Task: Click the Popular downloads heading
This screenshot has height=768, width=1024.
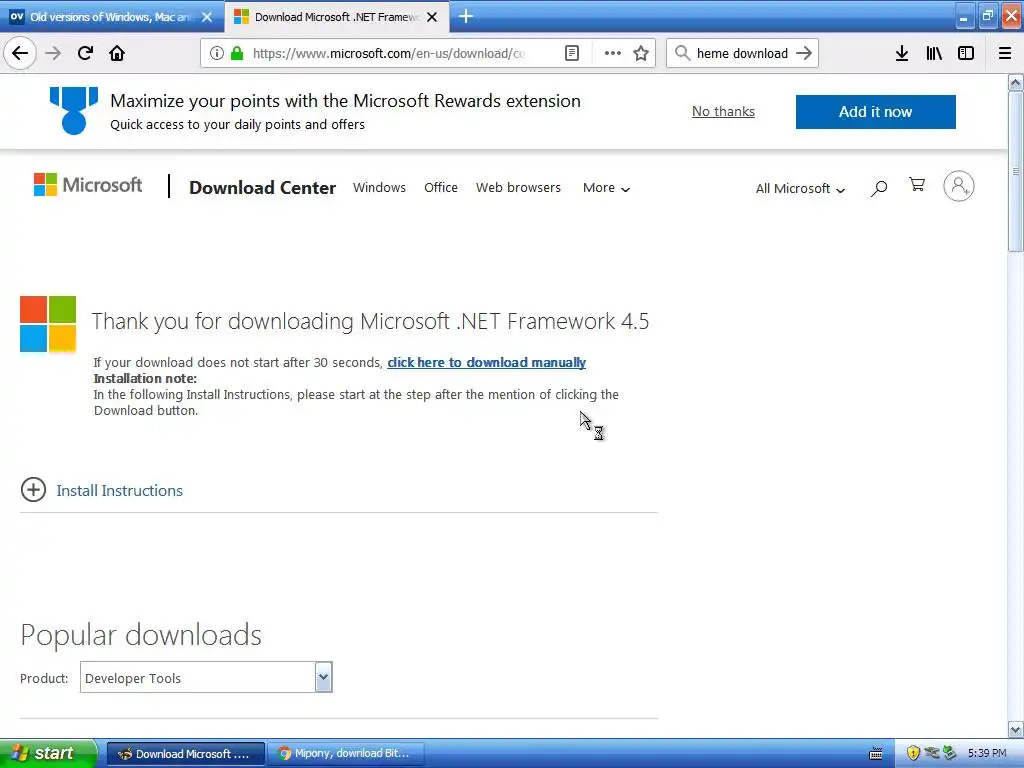Action: tap(141, 635)
